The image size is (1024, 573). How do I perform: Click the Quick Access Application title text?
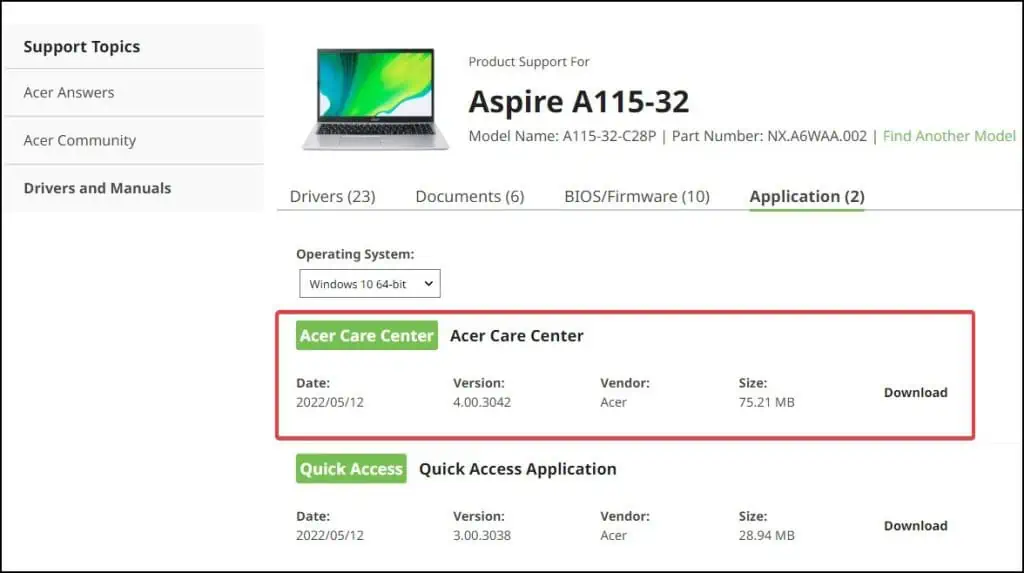tap(517, 469)
